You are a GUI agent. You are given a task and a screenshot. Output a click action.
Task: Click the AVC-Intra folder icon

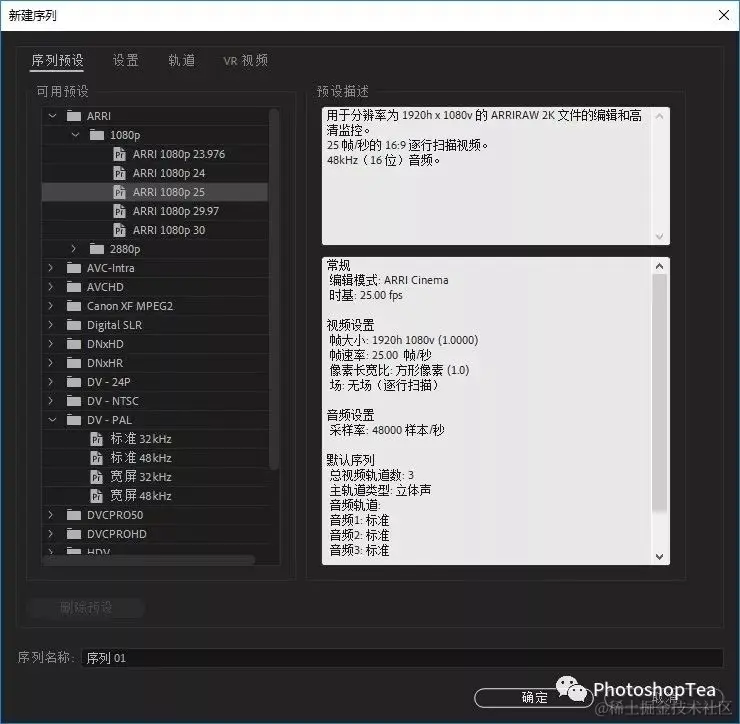[x=74, y=268]
